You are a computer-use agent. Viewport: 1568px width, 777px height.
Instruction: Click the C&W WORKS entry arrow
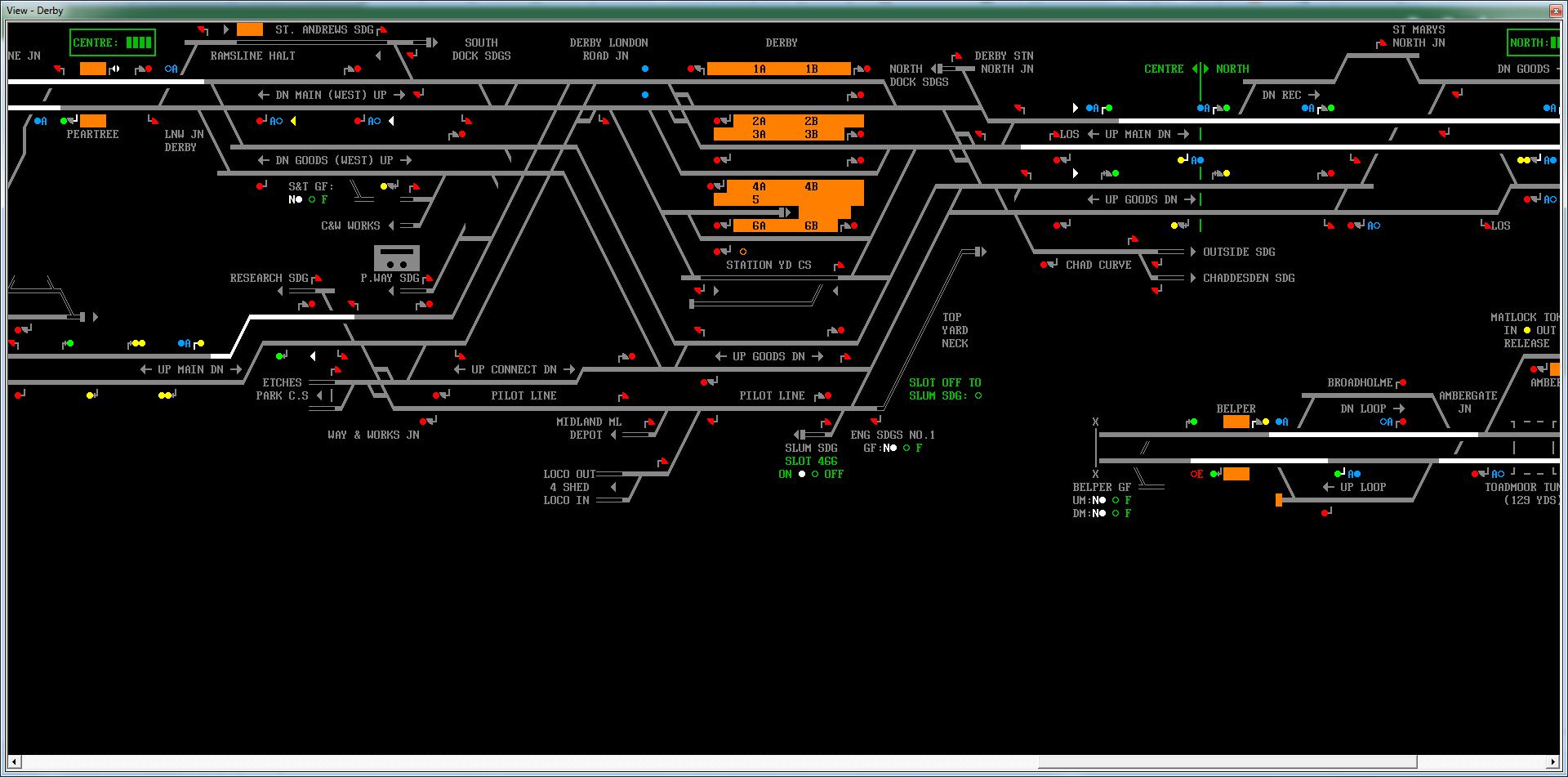pos(391,226)
